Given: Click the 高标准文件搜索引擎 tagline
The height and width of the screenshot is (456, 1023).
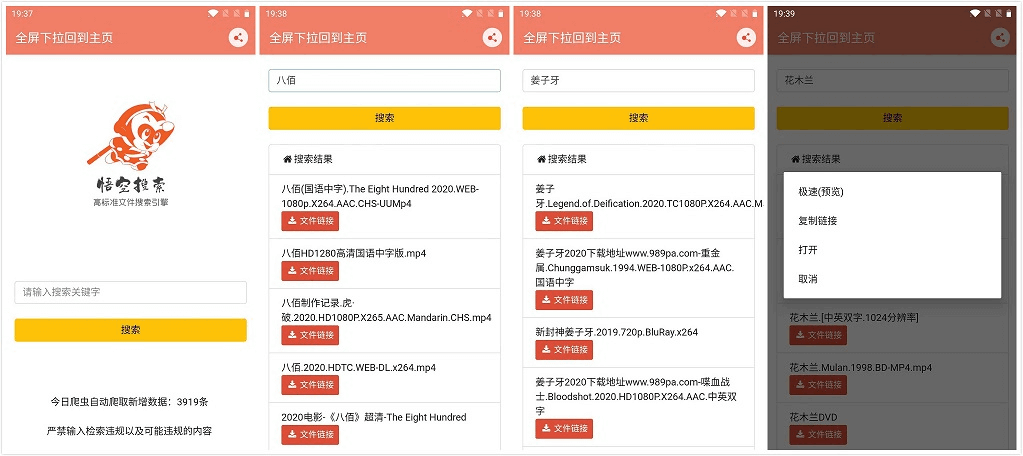Looking at the screenshot, I should 130,202.
